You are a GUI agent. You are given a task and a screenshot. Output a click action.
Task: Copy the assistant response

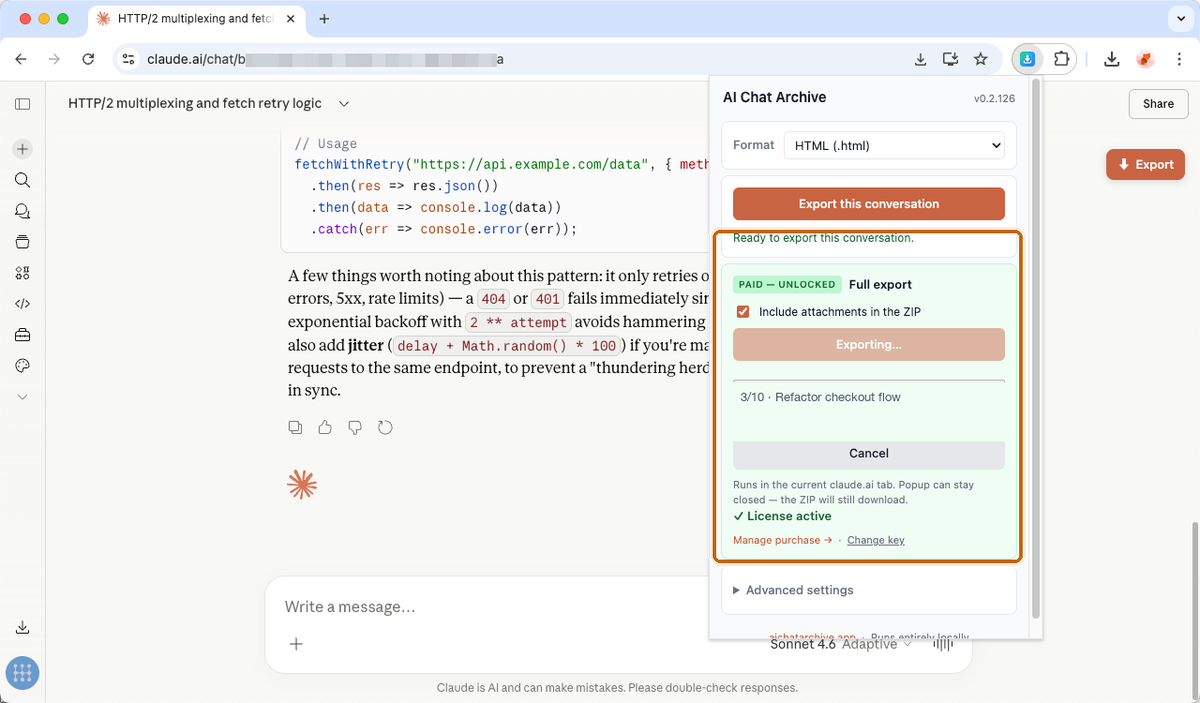(295, 428)
